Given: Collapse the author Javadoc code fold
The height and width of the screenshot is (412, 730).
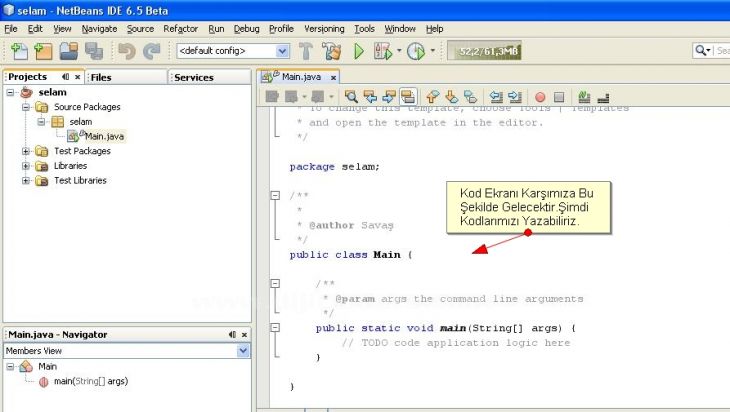Looking at the screenshot, I should click(276, 196).
